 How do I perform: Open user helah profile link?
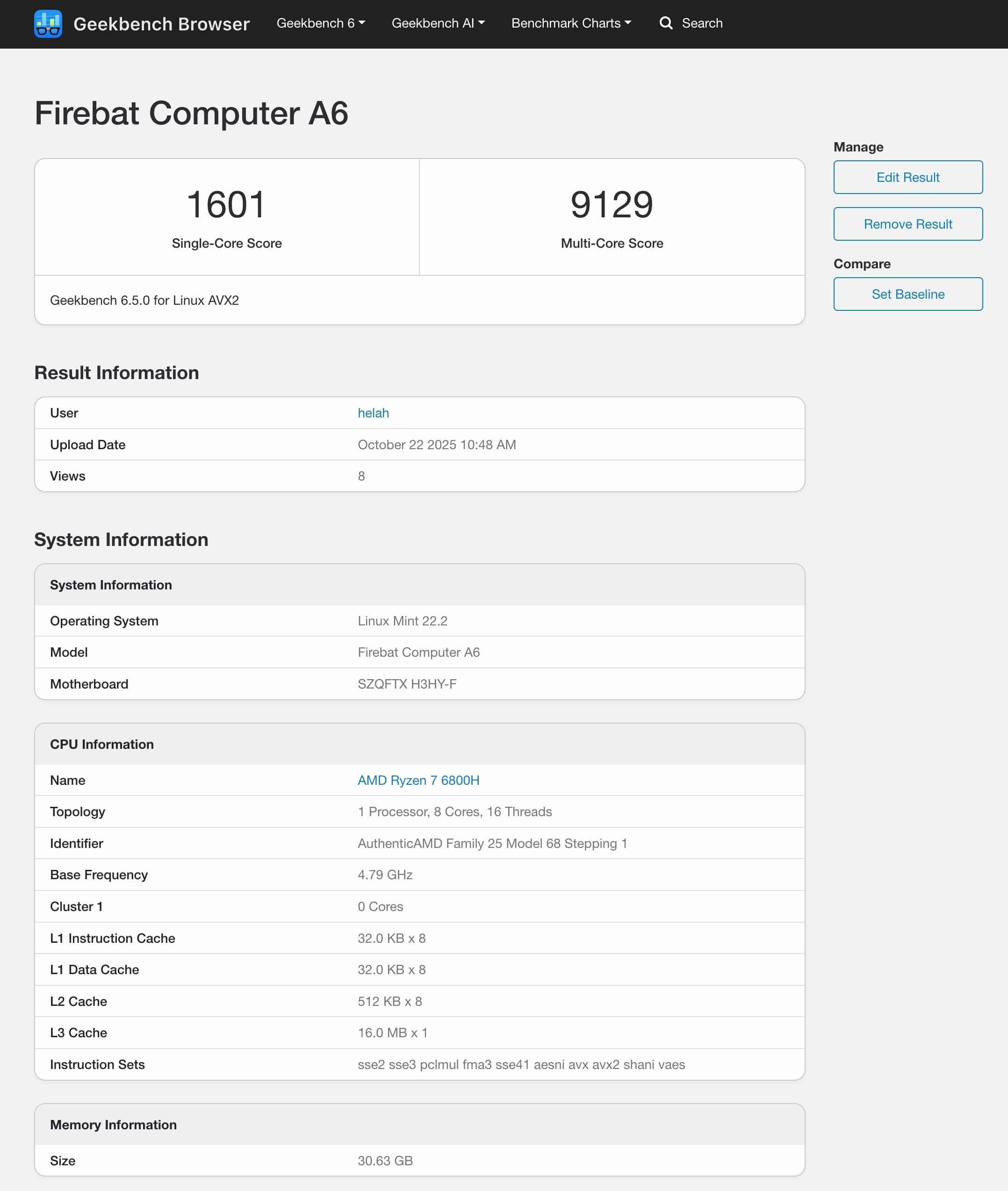(x=373, y=413)
